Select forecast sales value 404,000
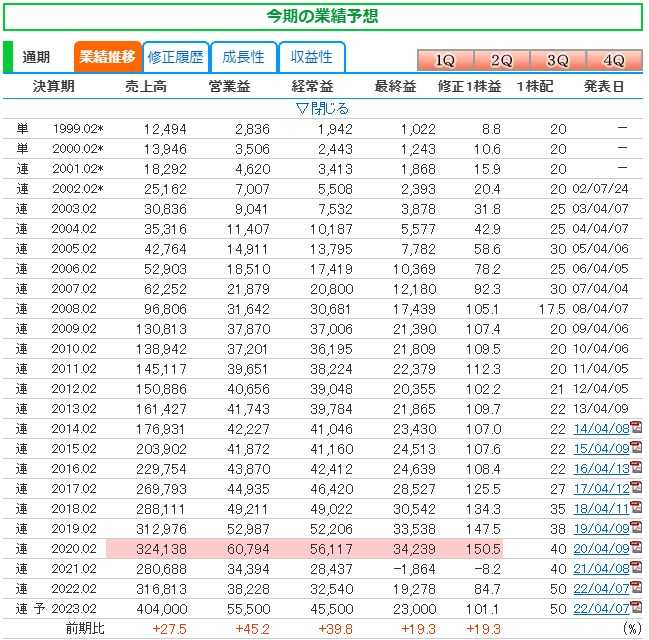This screenshot has width=649, height=640. click(161, 609)
